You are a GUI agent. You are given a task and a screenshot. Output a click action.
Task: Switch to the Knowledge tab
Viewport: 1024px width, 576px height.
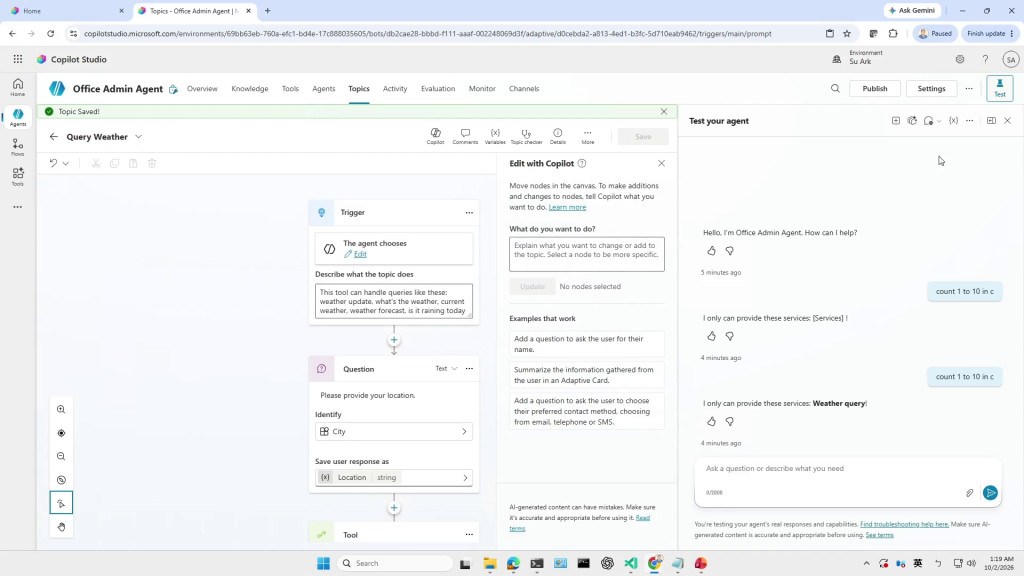(x=249, y=89)
